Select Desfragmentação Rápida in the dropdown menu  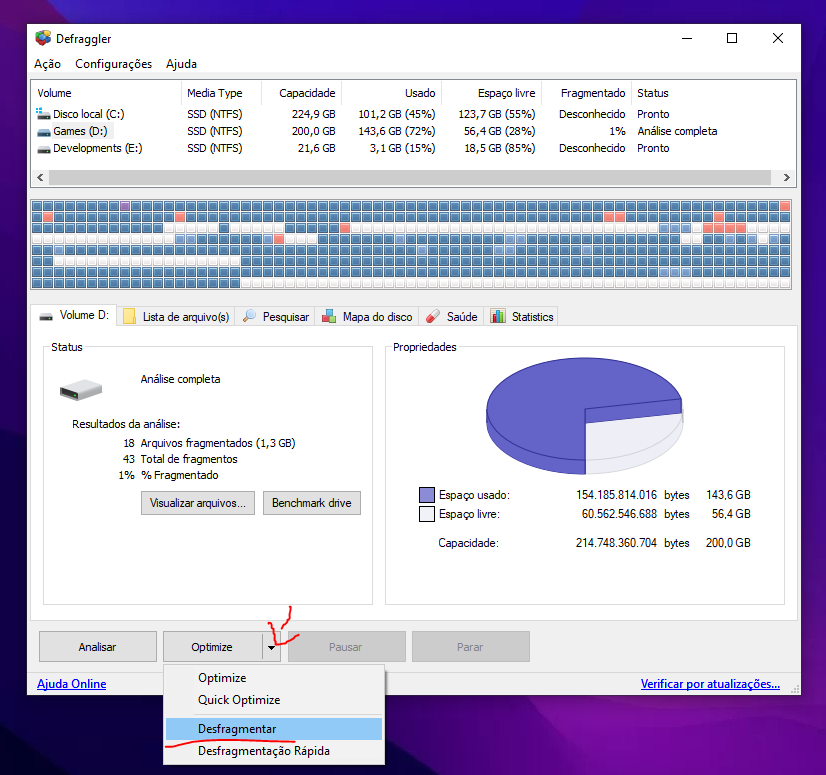coord(274,751)
